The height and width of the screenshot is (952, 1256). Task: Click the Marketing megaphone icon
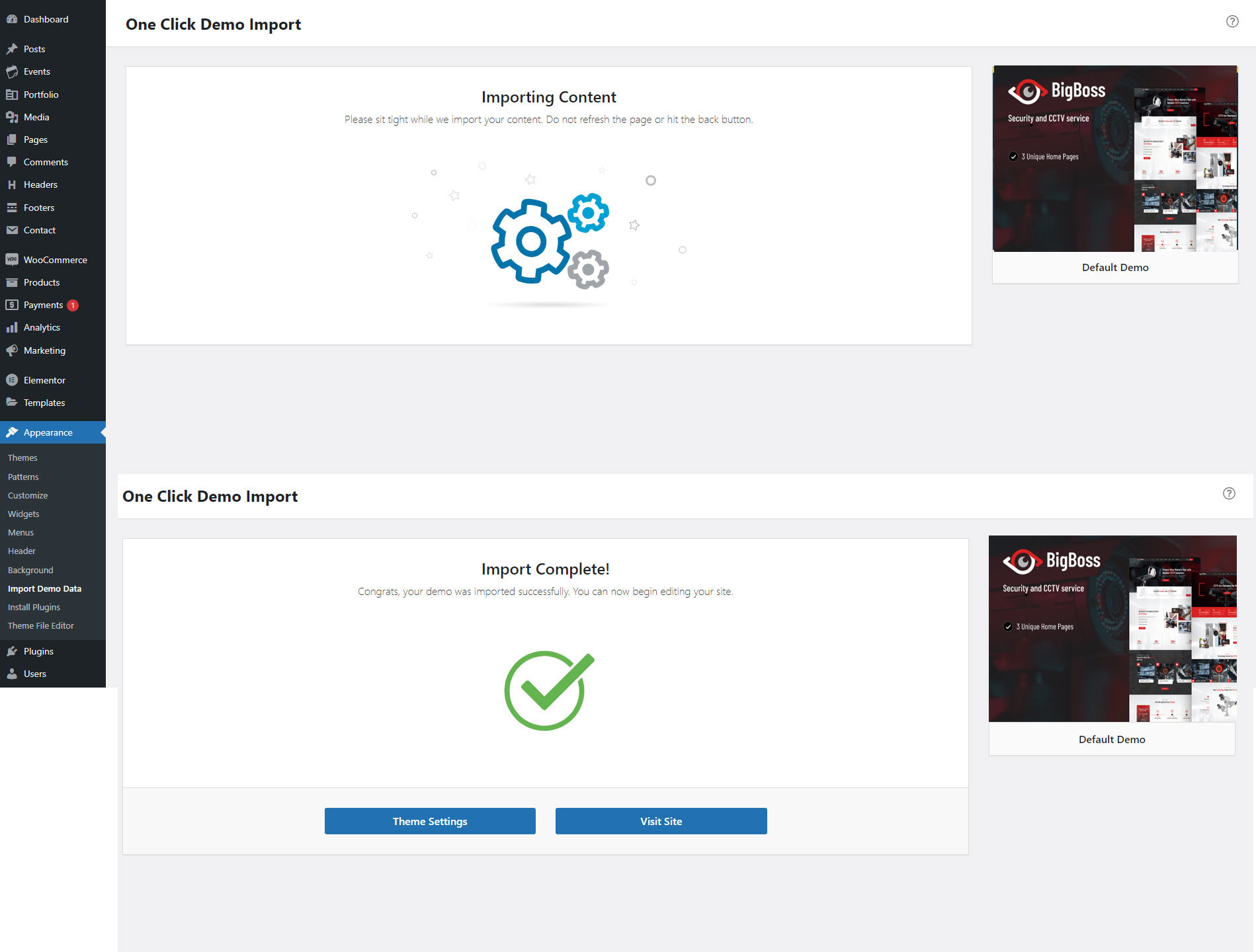pyautogui.click(x=12, y=350)
